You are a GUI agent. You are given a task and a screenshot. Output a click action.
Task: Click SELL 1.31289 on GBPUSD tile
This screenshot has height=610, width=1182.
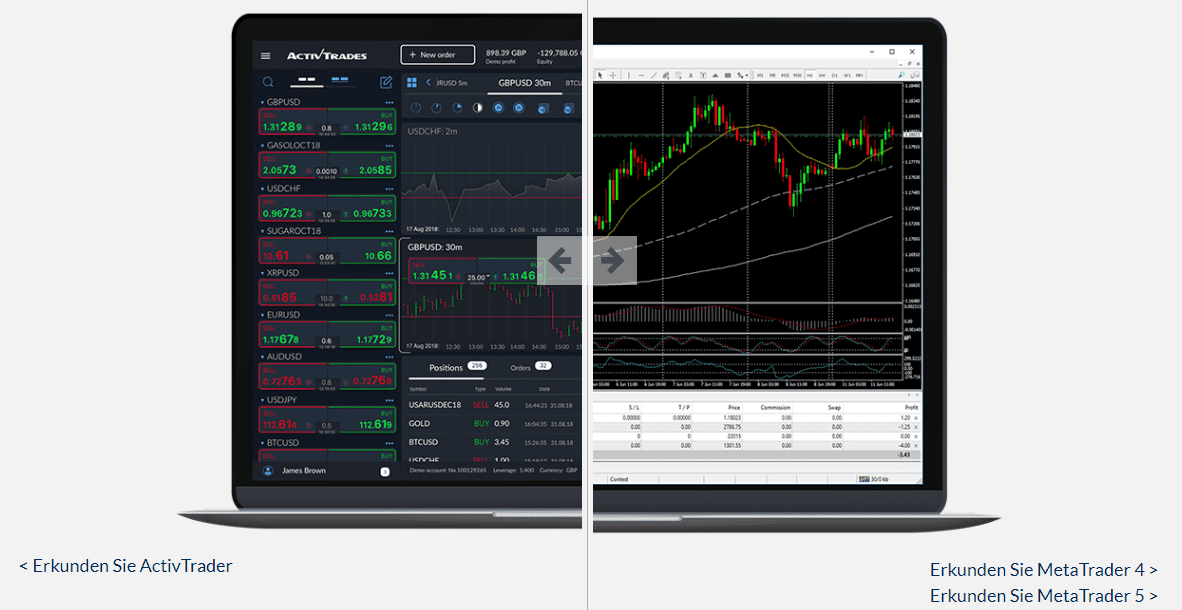click(x=292, y=122)
